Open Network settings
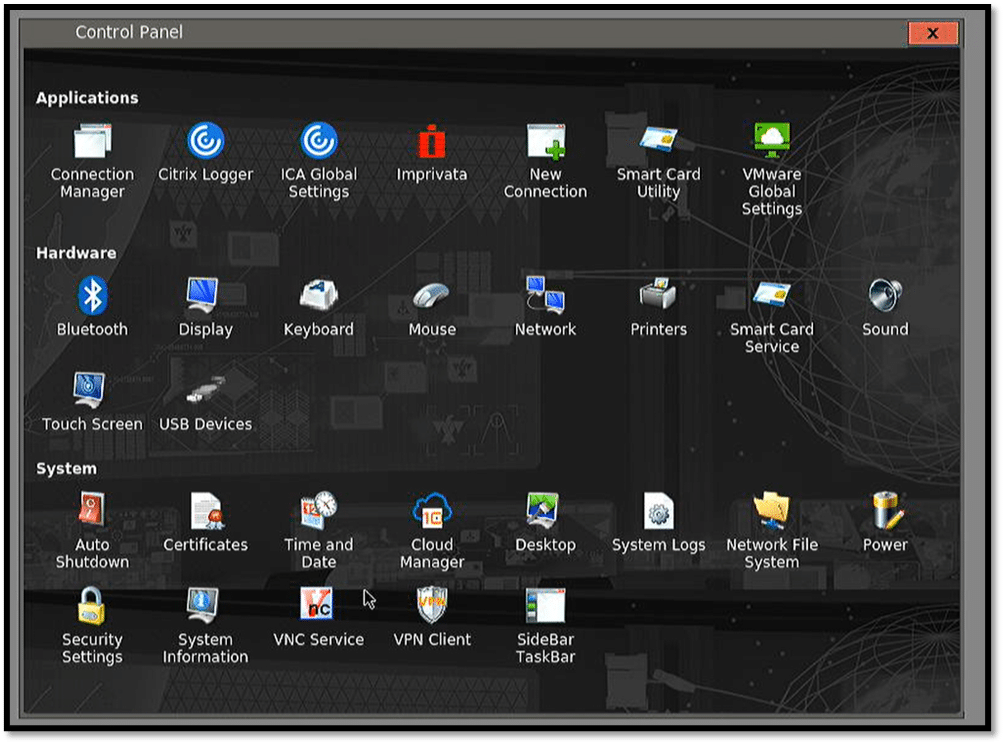Image resolution: width=1004 pixels, height=744 pixels. [x=545, y=307]
